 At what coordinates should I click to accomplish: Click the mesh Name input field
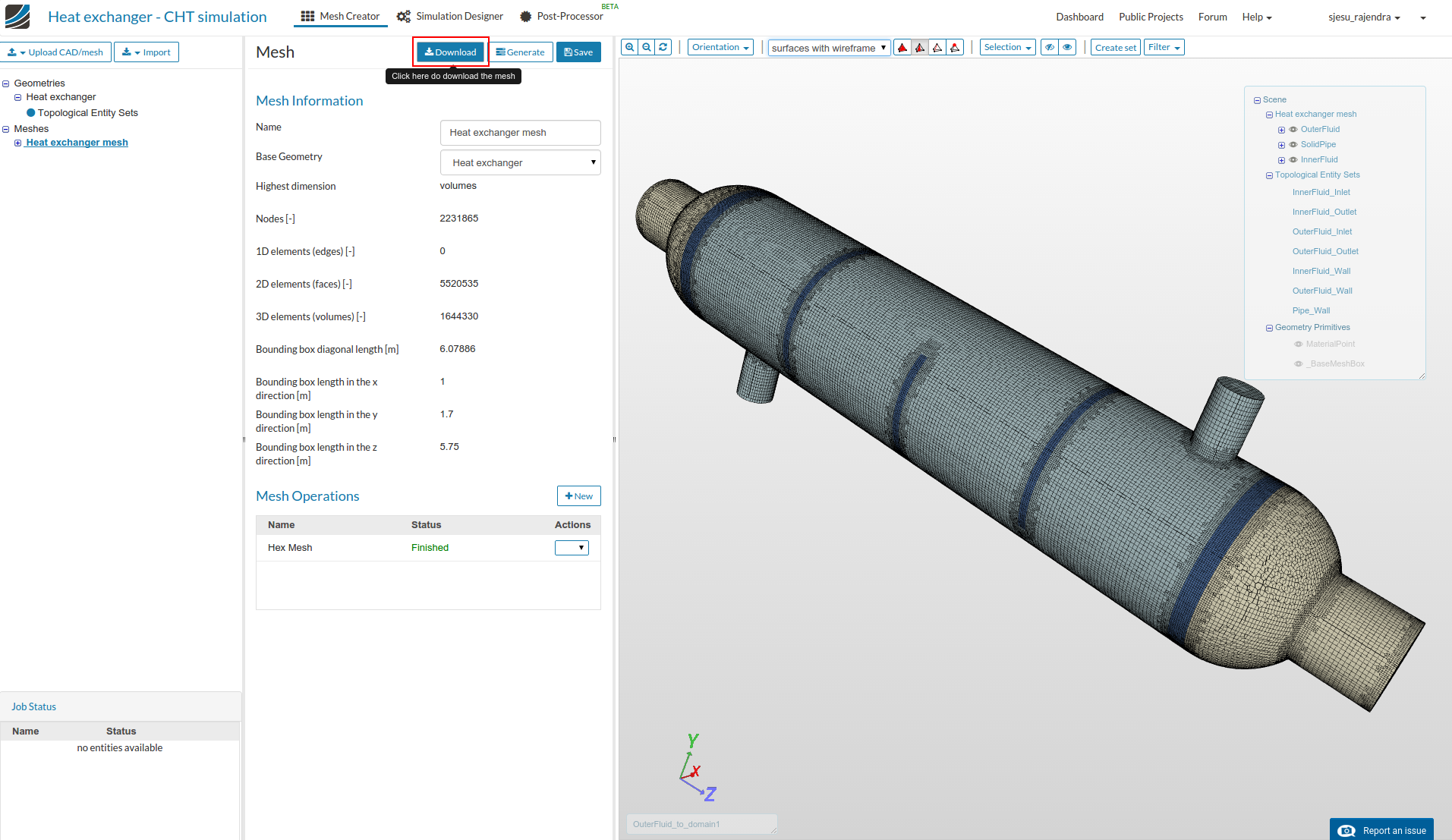tap(520, 133)
